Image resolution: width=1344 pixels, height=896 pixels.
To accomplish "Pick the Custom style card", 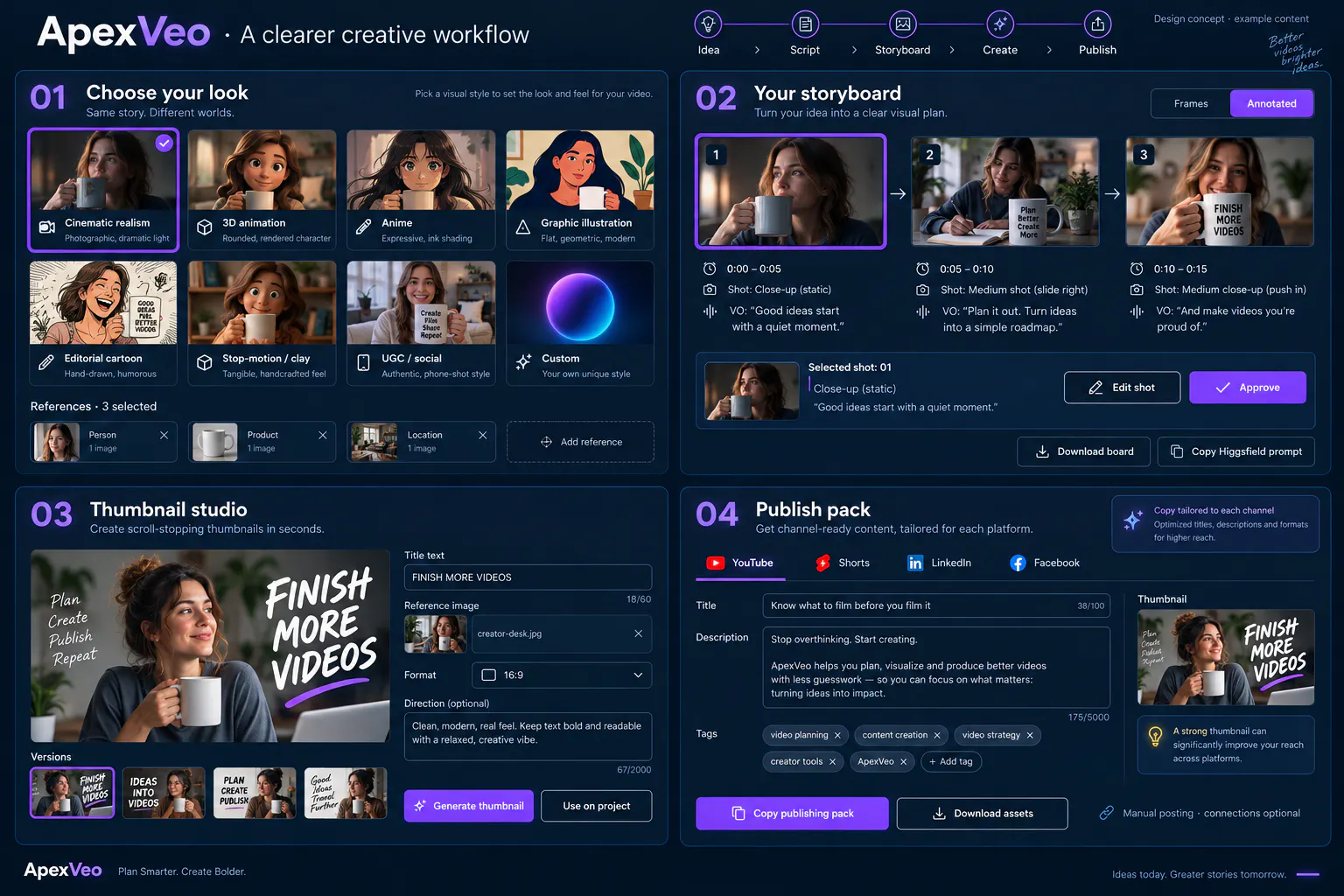I will pyautogui.click(x=580, y=323).
